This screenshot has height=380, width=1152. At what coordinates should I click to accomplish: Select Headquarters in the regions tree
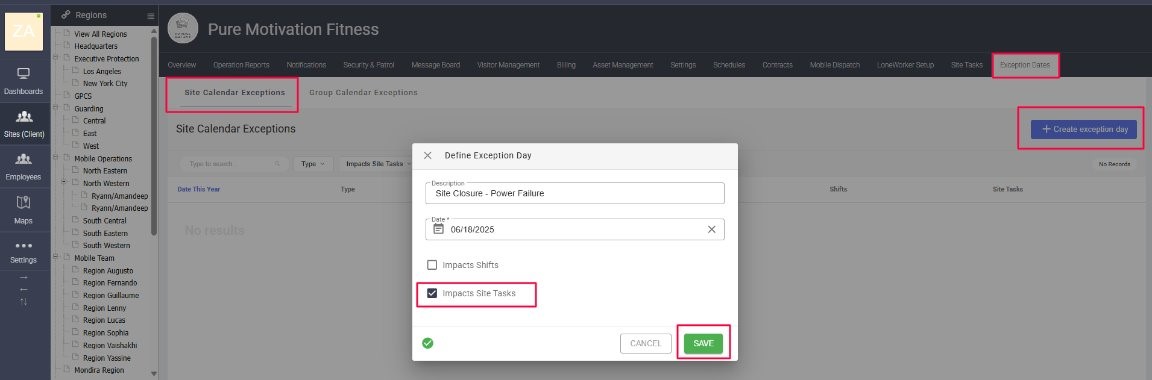coord(96,46)
